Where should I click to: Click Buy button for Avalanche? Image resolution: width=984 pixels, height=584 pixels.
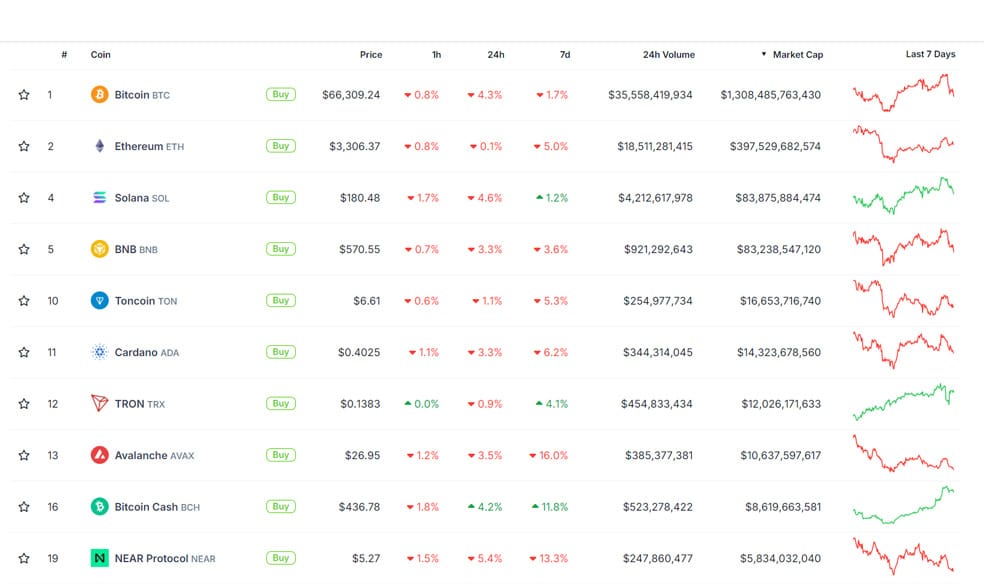tap(281, 454)
